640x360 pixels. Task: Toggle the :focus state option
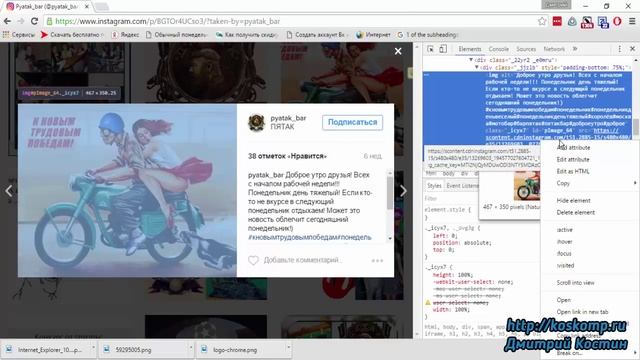[564, 253]
